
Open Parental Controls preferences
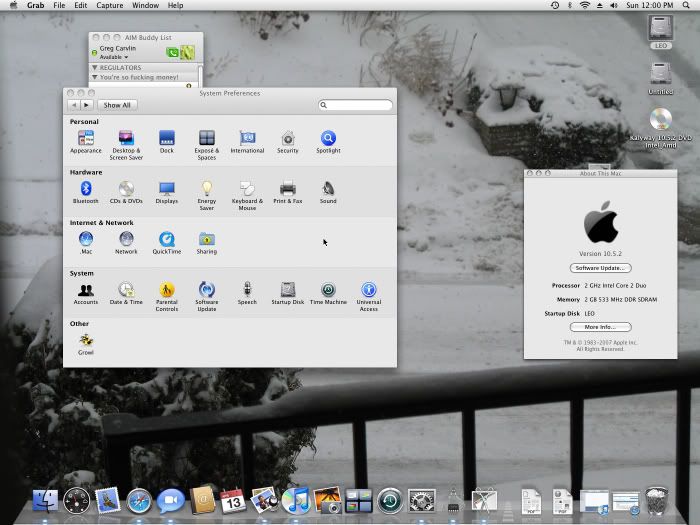(167, 296)
